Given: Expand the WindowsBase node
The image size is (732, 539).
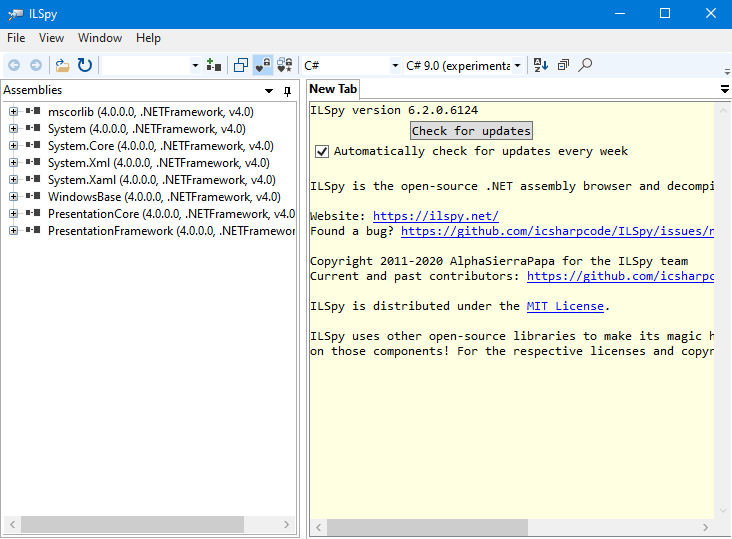Looking at the screenshot, I should click(14, 196).
